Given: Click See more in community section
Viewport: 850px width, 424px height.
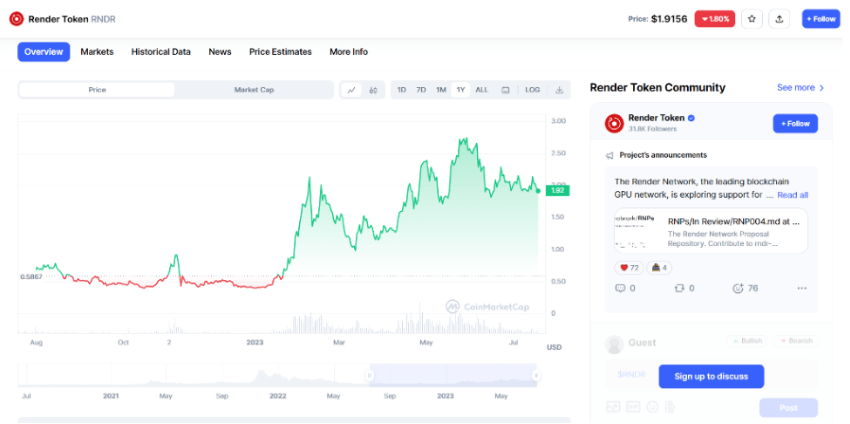Looking at the screenshot, I should coord(796,88).
